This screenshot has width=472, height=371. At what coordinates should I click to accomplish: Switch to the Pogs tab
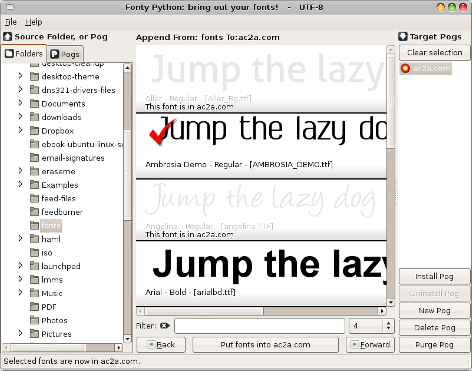click(x=65, y=54)
